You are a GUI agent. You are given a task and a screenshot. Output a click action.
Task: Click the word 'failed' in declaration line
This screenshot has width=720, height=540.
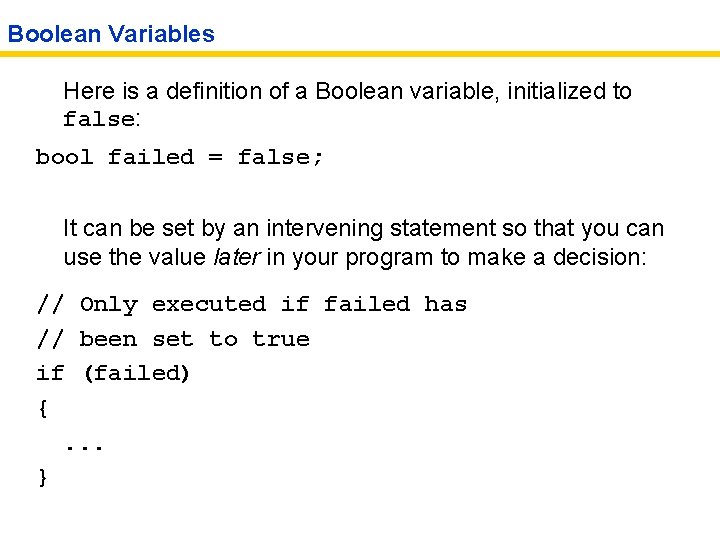pyautogui.click(x=151, y=157)
